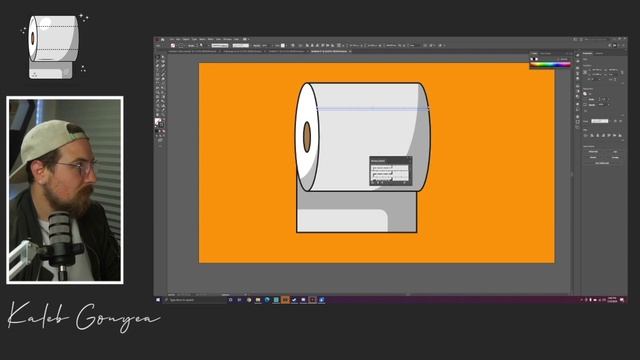This screenshot has height=360, width=640.
Task: Click the Fill swatch in Properties Appearance
Action: pyautogui.click(x=585, y=93)
